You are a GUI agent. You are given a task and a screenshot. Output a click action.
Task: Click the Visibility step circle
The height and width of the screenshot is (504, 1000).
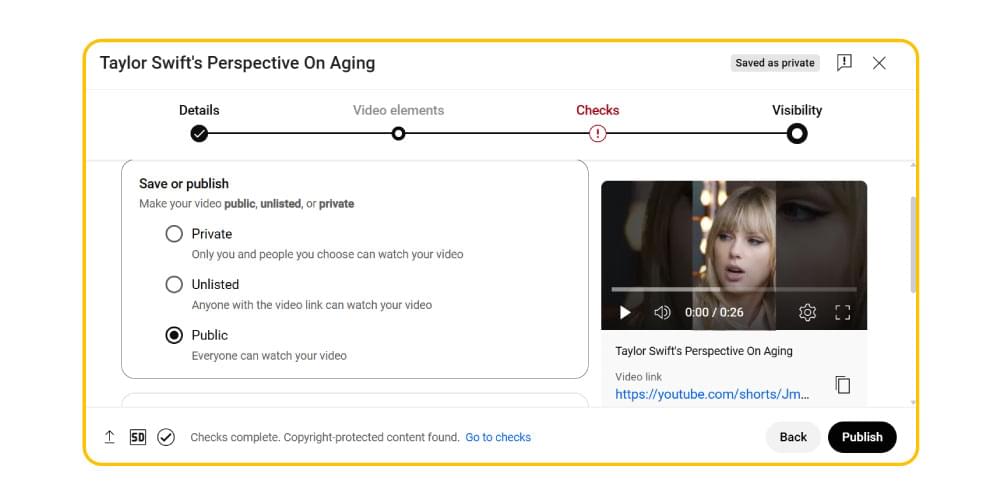point(797,133)
